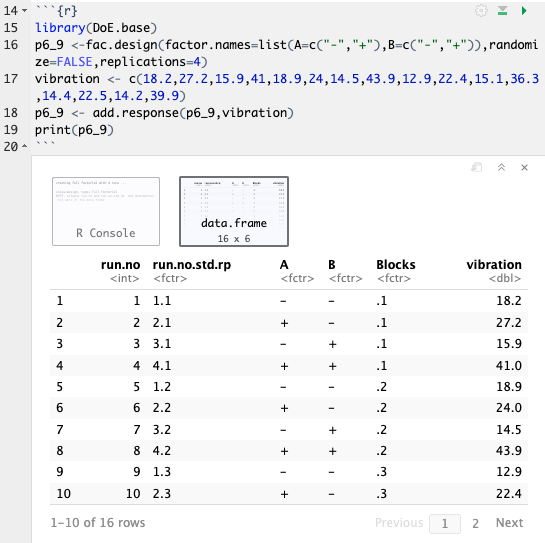This screenshot has height=543, width=545.
Task: Click Blocks cell .1 in row 4
Action: [x=382, y=366]
